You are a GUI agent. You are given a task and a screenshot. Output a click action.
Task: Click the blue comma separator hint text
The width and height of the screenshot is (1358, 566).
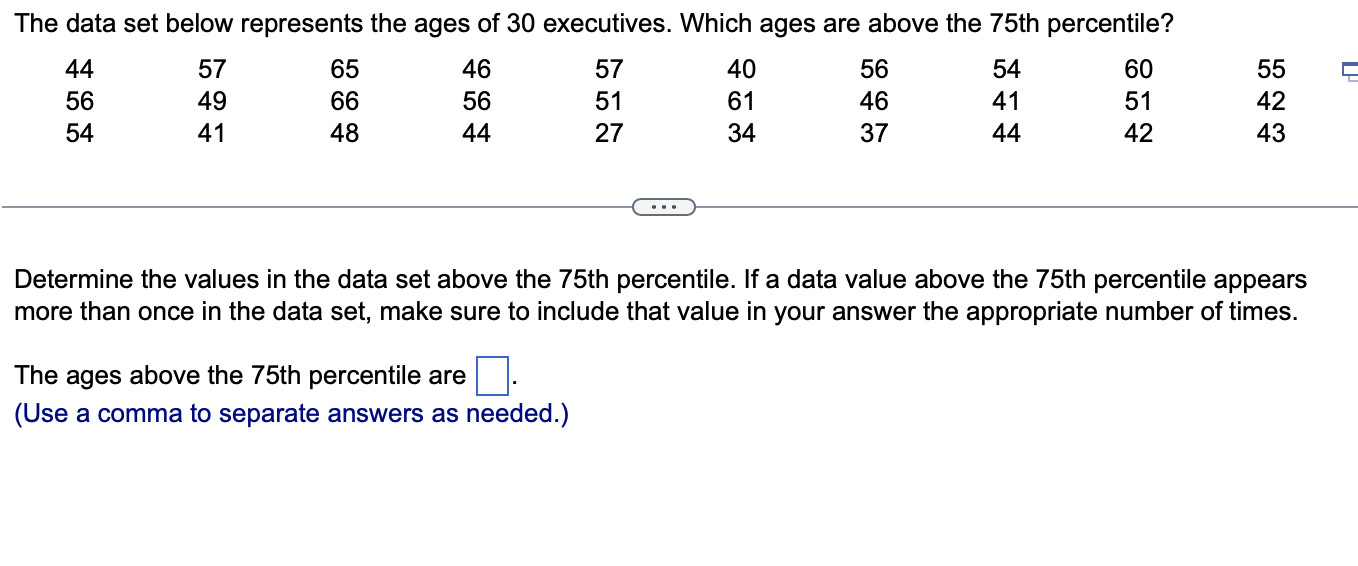coord(291,414)
